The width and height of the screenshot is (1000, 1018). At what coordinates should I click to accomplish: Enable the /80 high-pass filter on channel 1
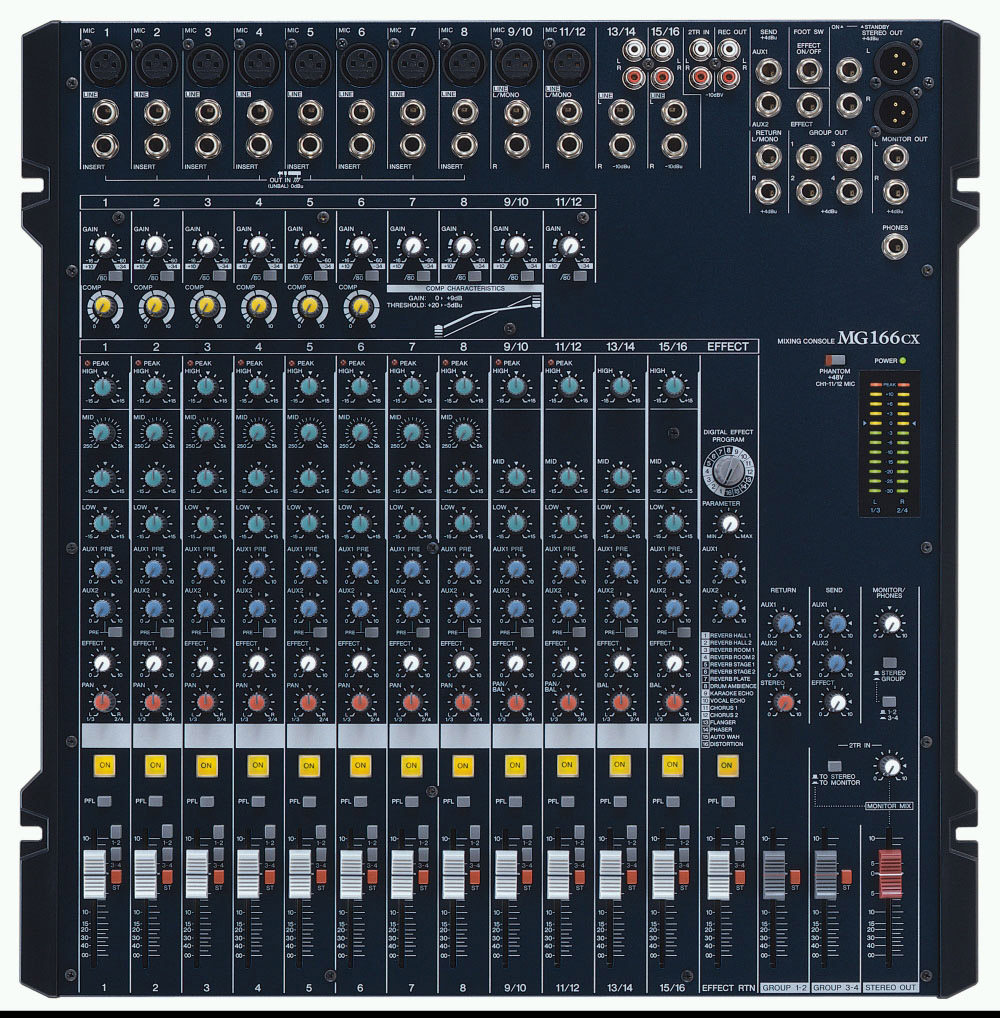coord(116,277)
